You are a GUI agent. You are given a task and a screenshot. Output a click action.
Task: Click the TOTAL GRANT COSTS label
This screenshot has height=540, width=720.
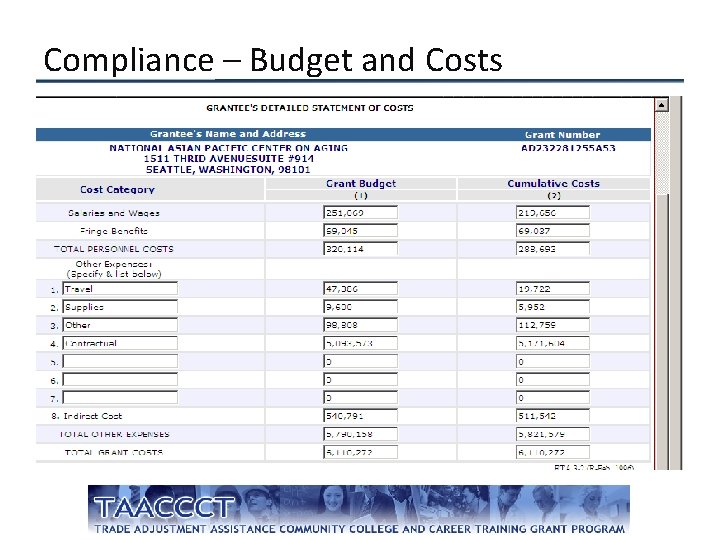coord(114,452)
